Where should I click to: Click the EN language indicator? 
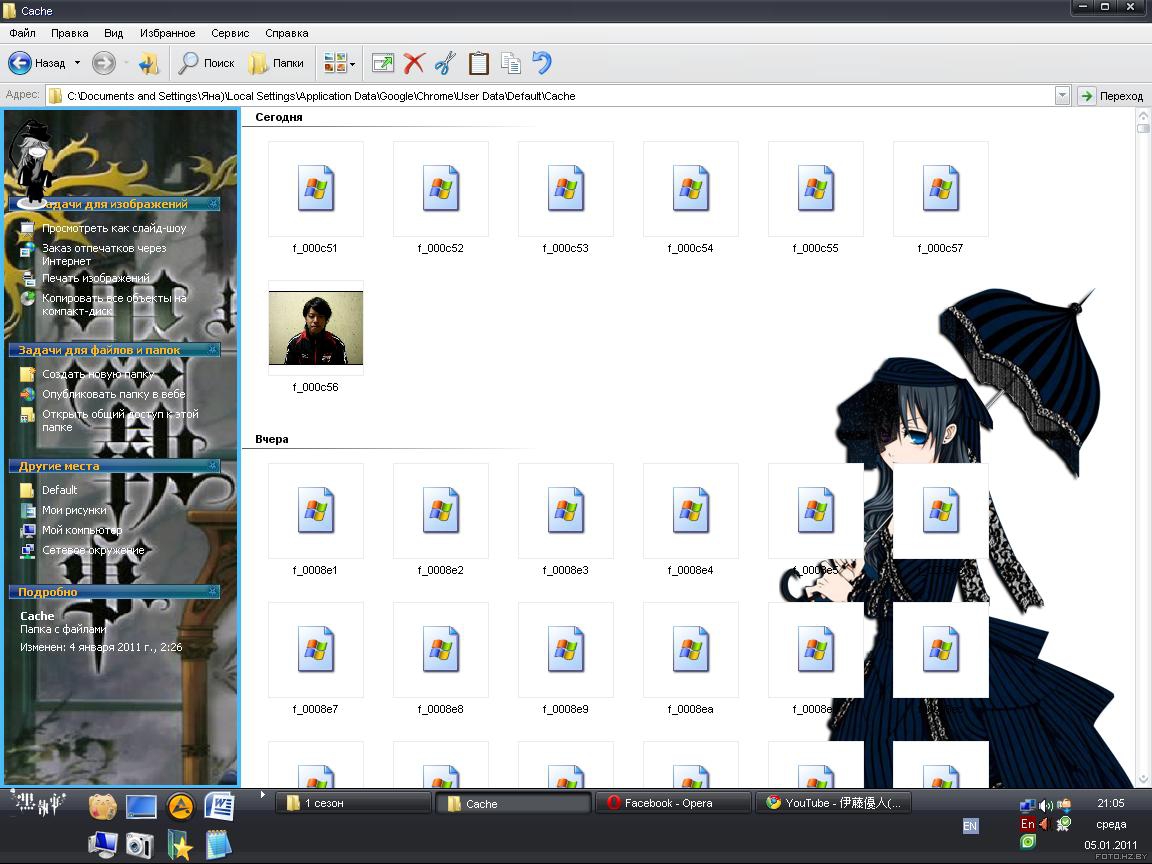tap(970, 826)
